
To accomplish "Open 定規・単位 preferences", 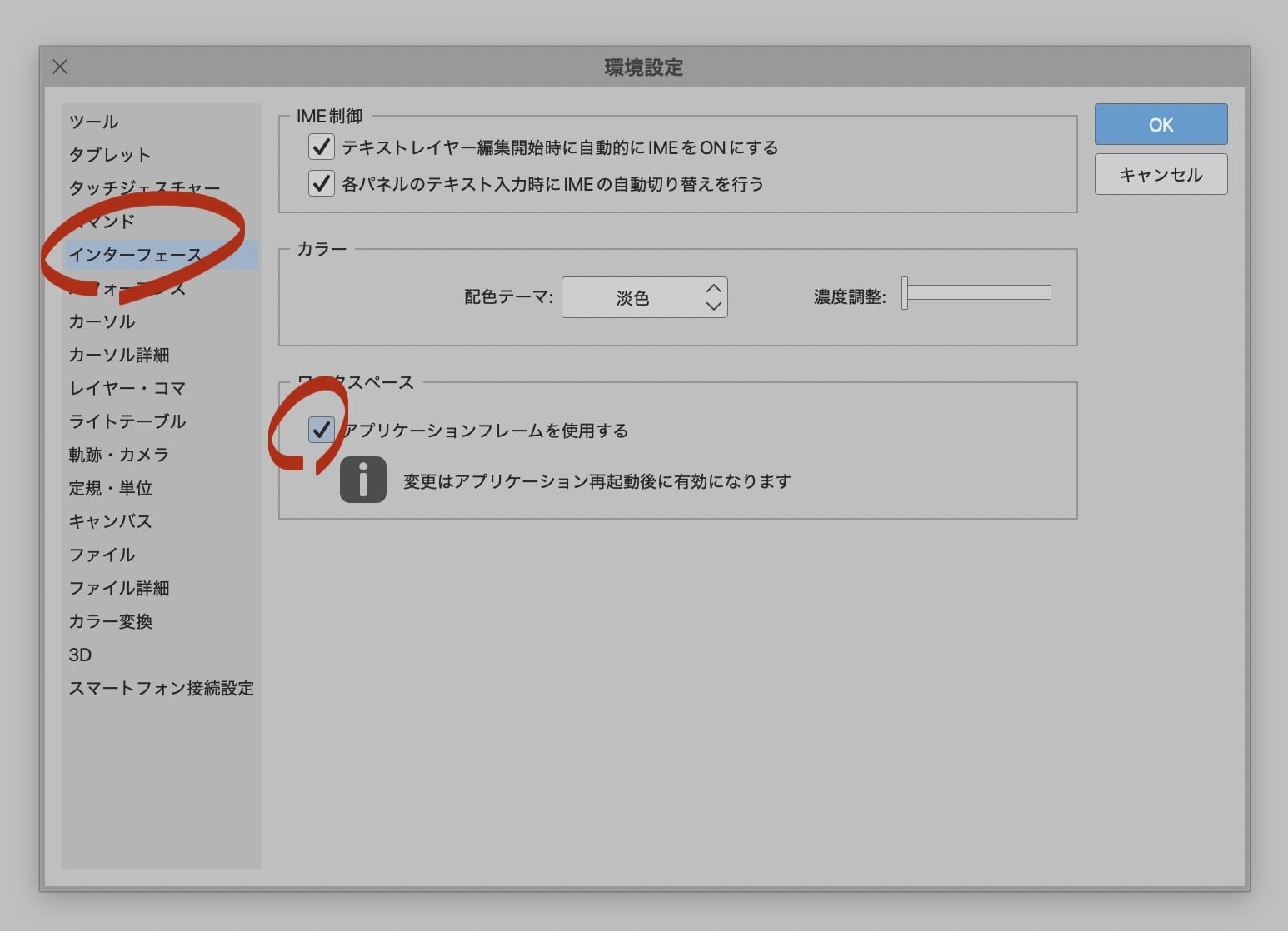I will (111, 488).
